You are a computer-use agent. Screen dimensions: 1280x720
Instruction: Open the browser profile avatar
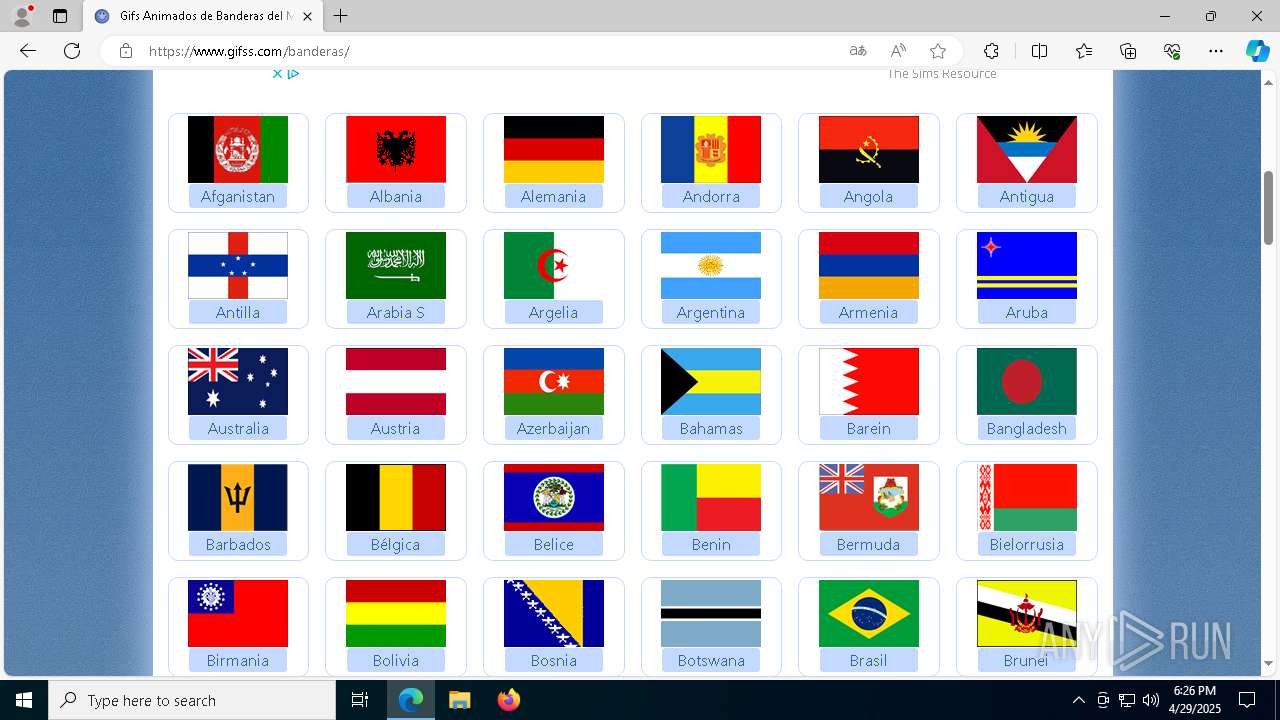coord(22,16)
